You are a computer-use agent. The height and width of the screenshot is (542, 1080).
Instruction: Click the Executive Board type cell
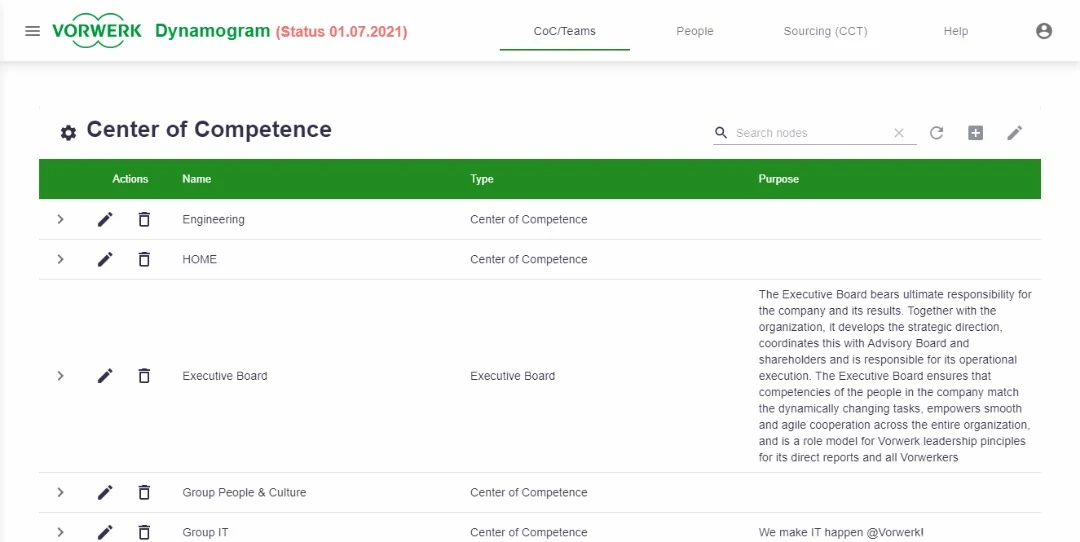point(512,376)
